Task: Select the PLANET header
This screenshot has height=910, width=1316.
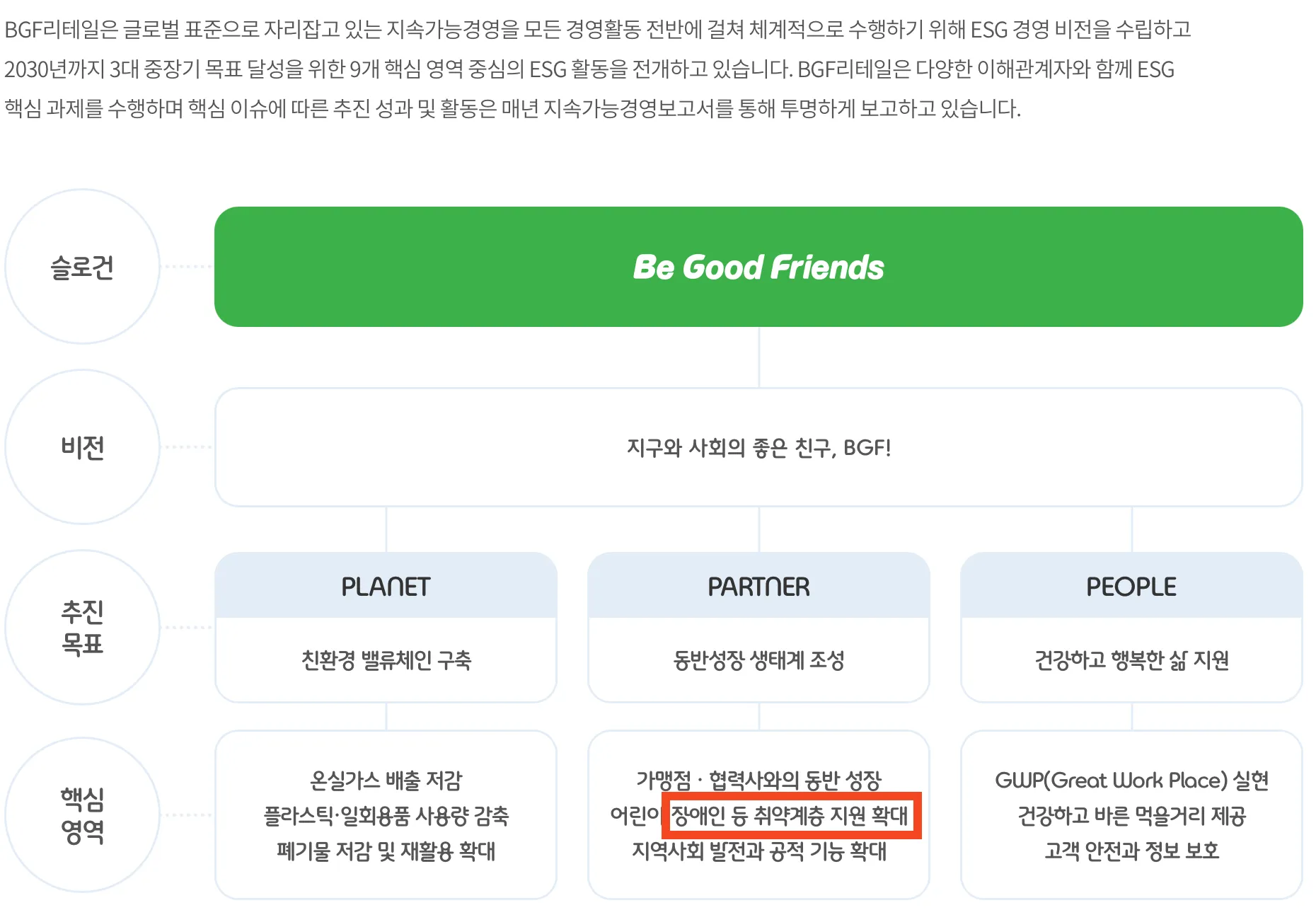Action: pos(386,587)
